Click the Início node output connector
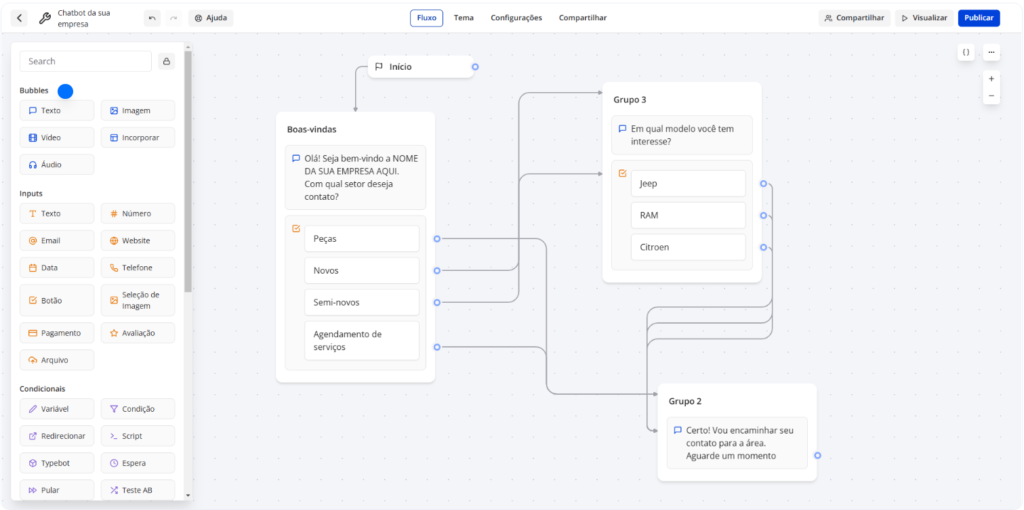The width and height of the screenshot is (1024, 510). tap(475, 67)
